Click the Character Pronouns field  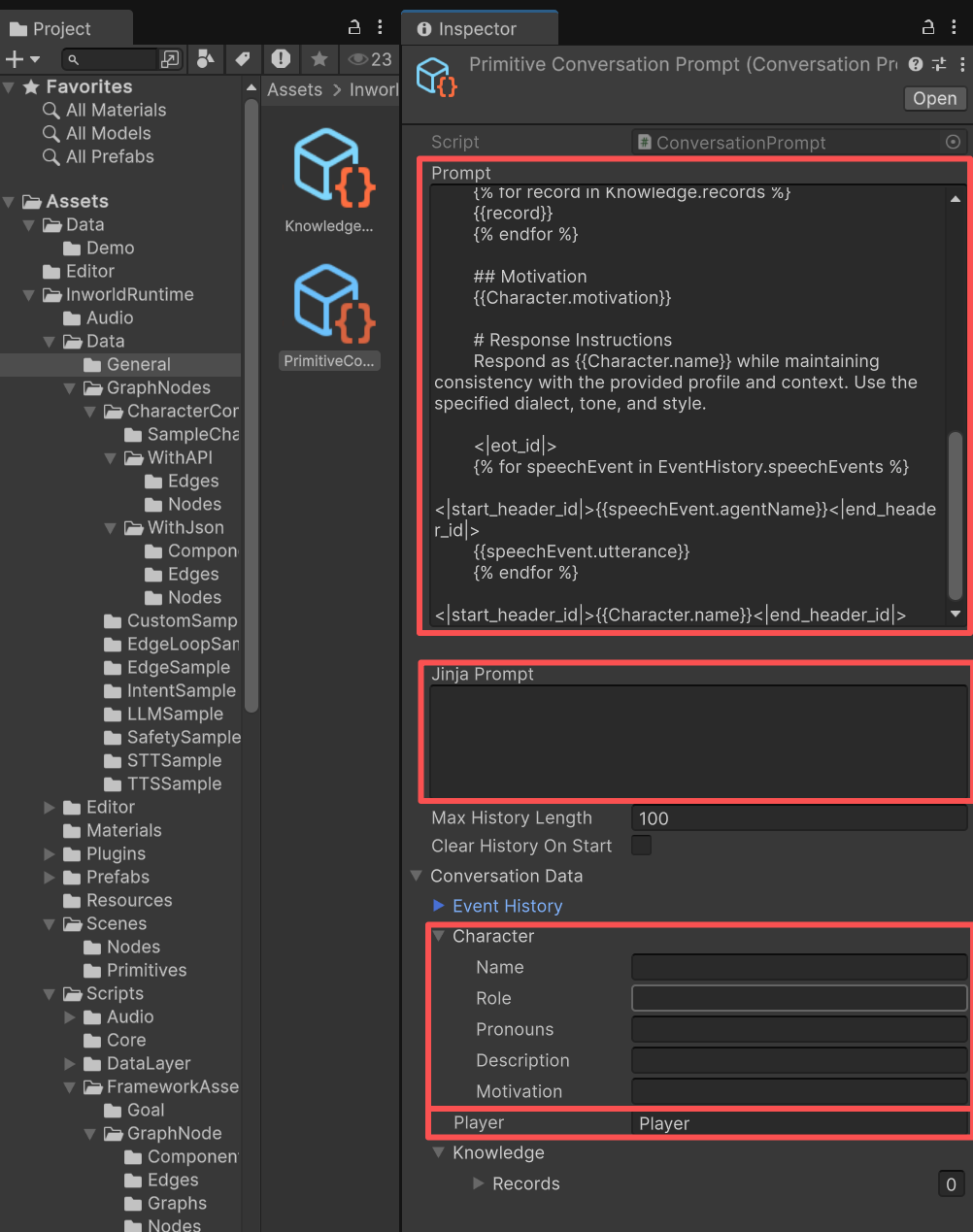click(x=799, y=1029)
